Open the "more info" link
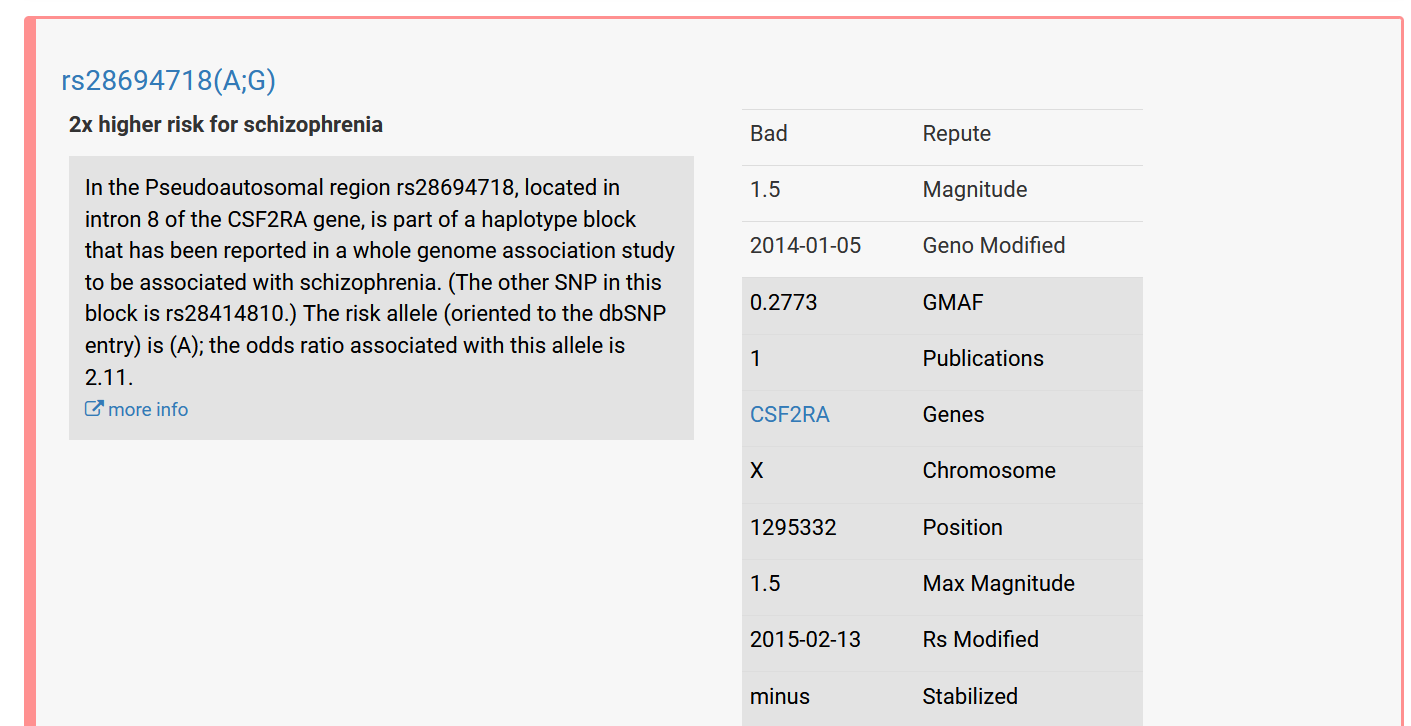1411x726 pixels. (148, 409)
